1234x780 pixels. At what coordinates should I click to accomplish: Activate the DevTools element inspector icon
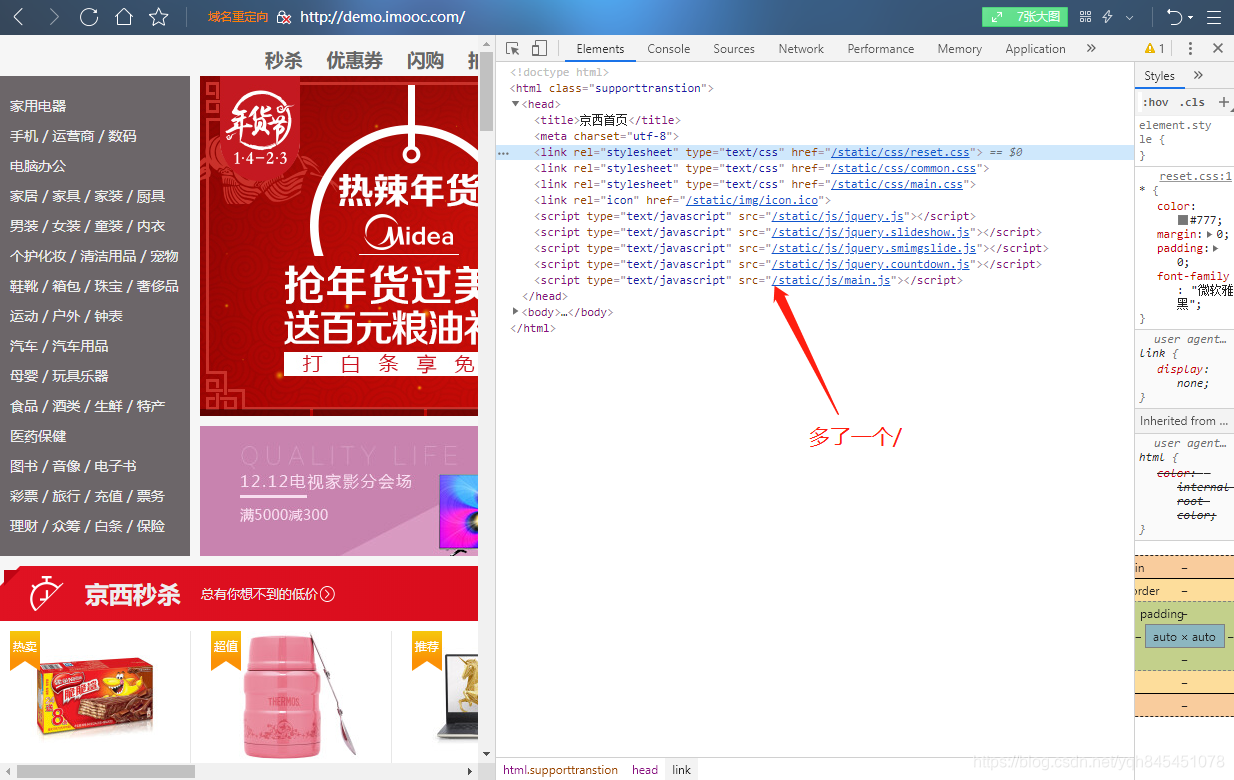513,48
